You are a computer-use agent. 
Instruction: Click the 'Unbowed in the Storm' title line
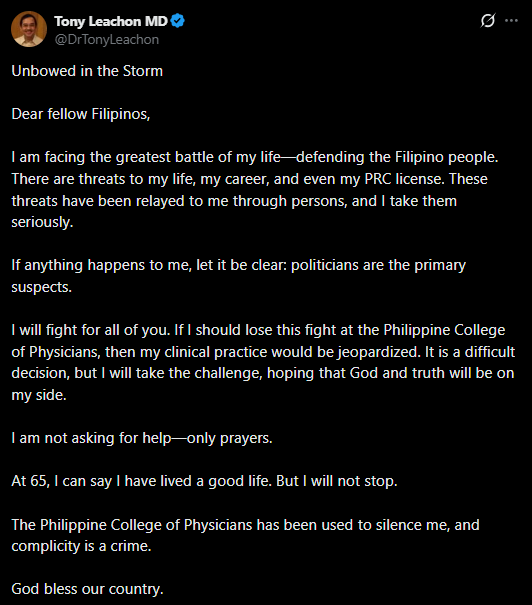click(87, 71)
